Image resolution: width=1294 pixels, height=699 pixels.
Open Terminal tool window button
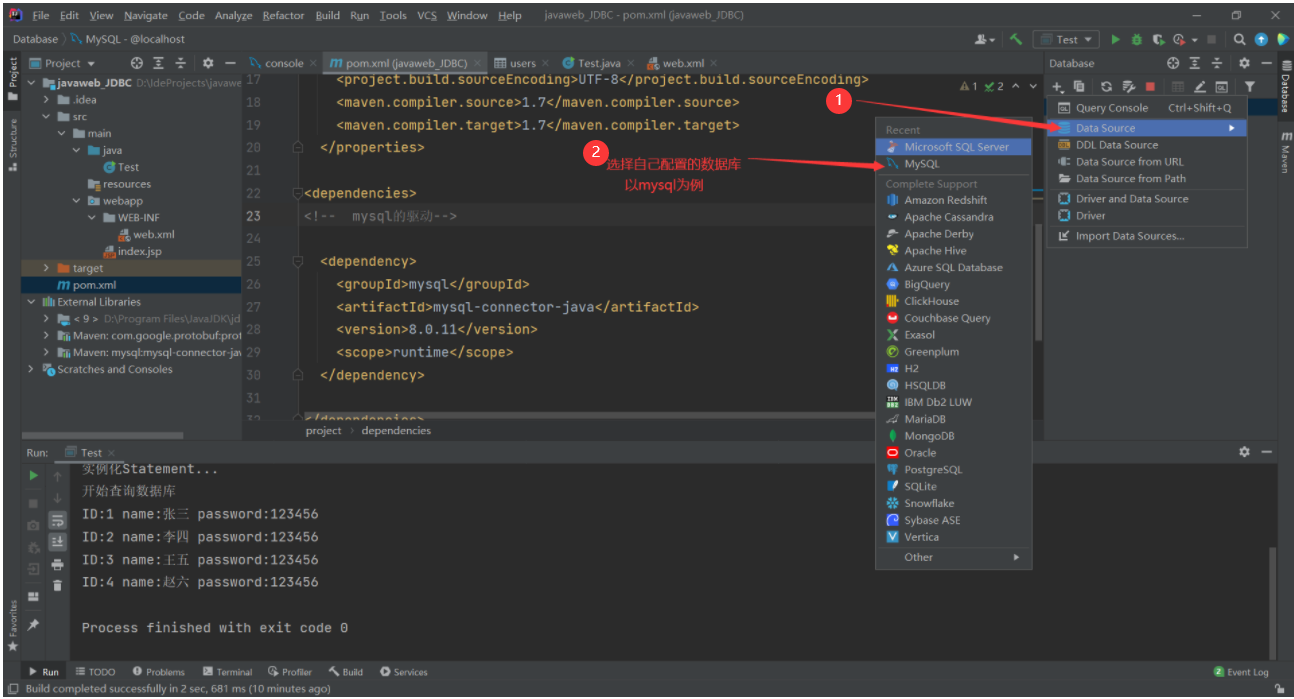227,672
